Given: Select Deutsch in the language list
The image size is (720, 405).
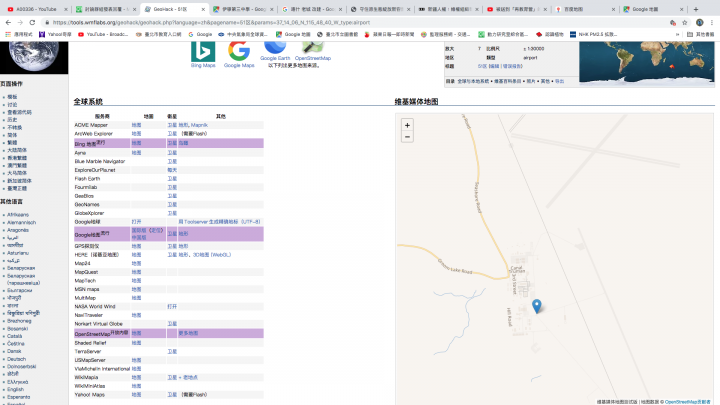Looking at the screenshot, I should tap(16, 359).
